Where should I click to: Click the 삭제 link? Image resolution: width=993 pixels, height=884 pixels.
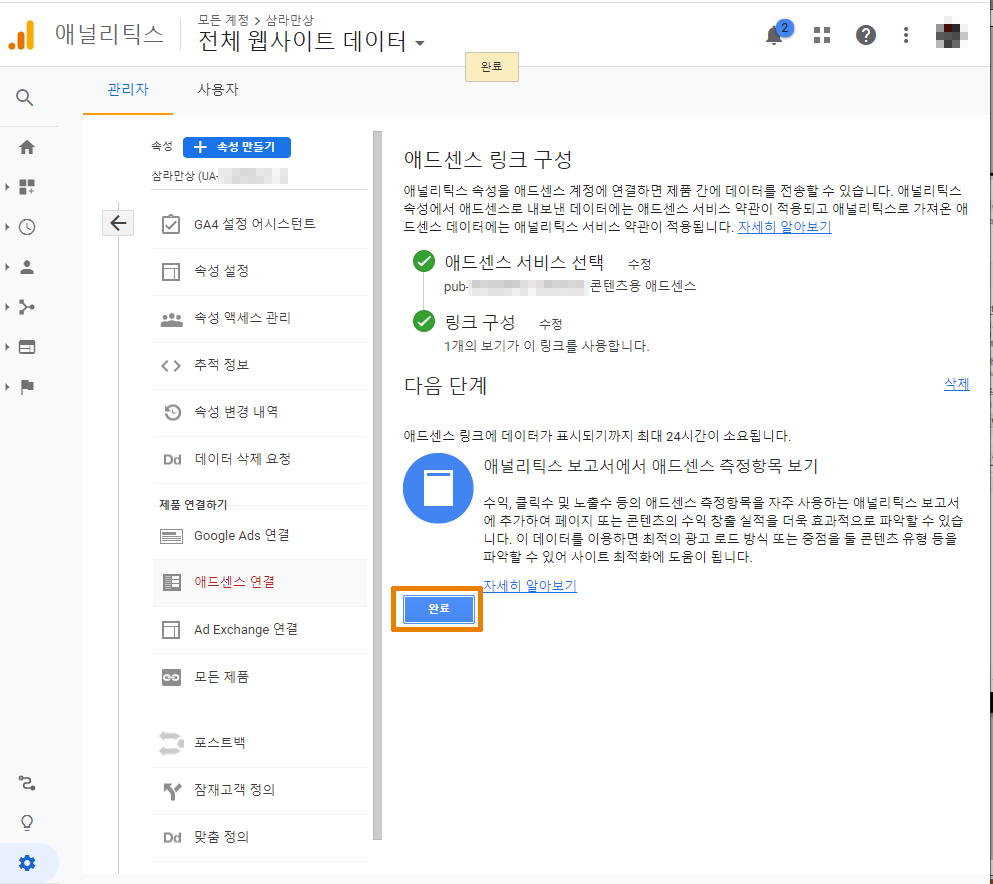[x=956, y=384]
